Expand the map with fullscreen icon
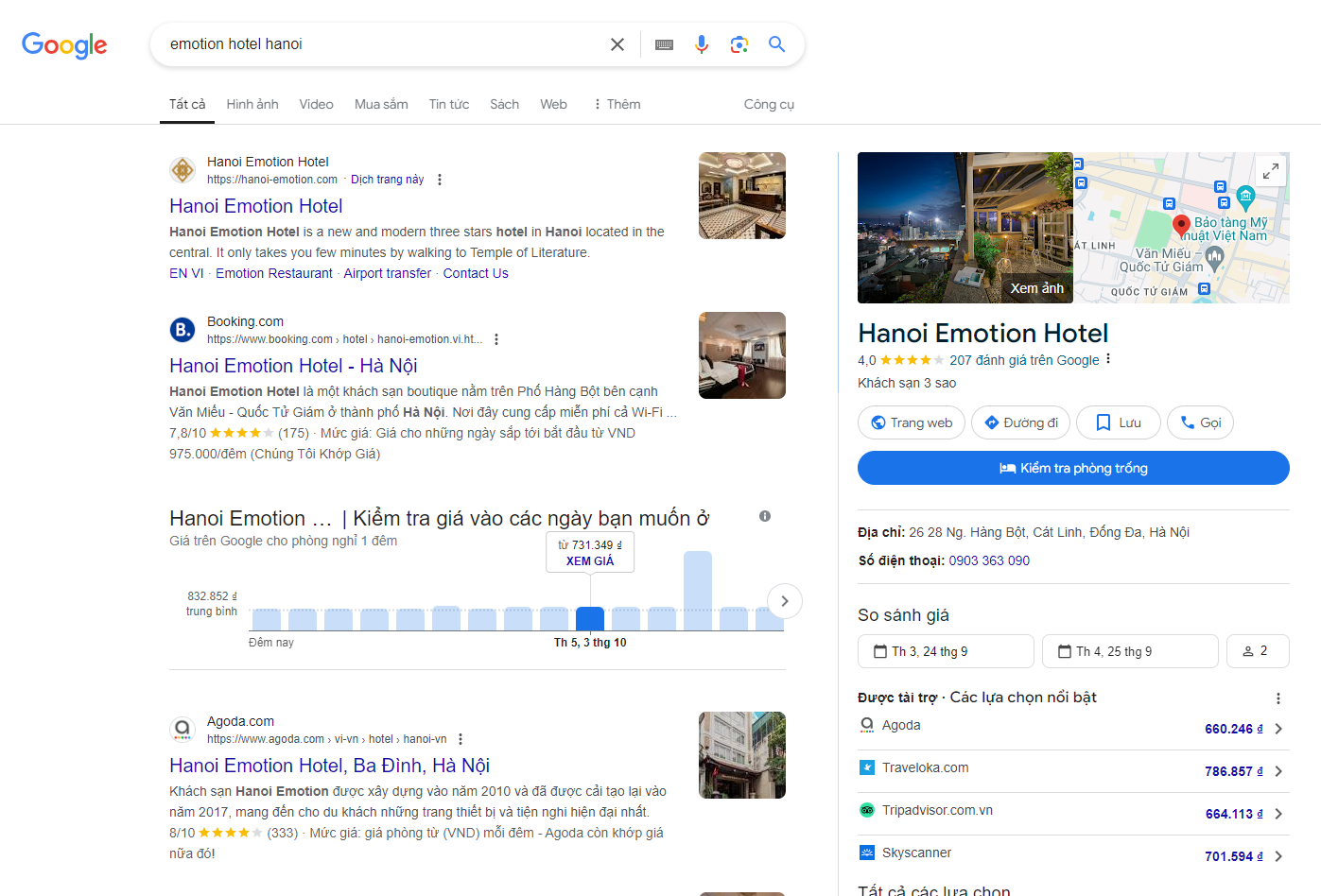Viewport: 1321px width, 896px height. click(1271, 171)
